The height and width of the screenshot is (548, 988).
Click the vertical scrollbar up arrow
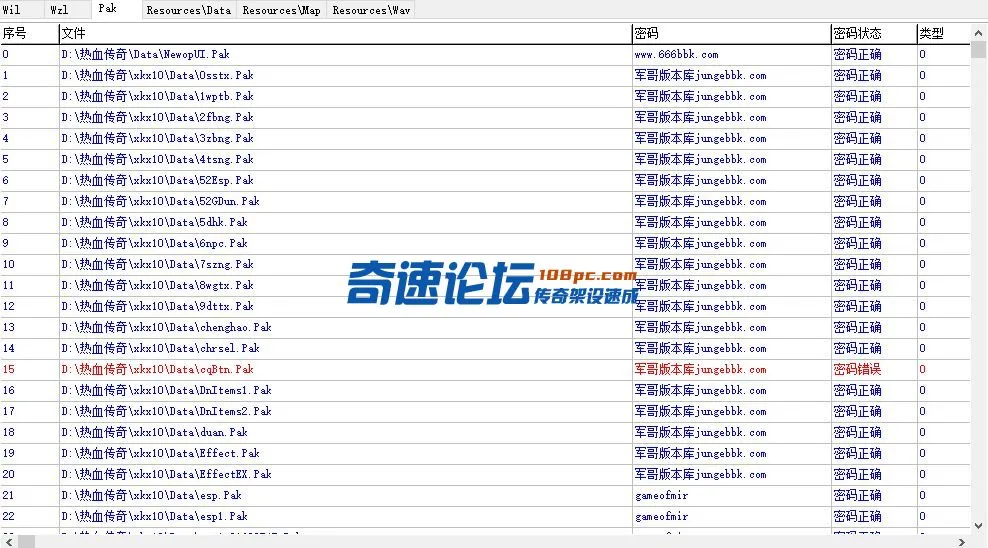click(x=978, y=33)
